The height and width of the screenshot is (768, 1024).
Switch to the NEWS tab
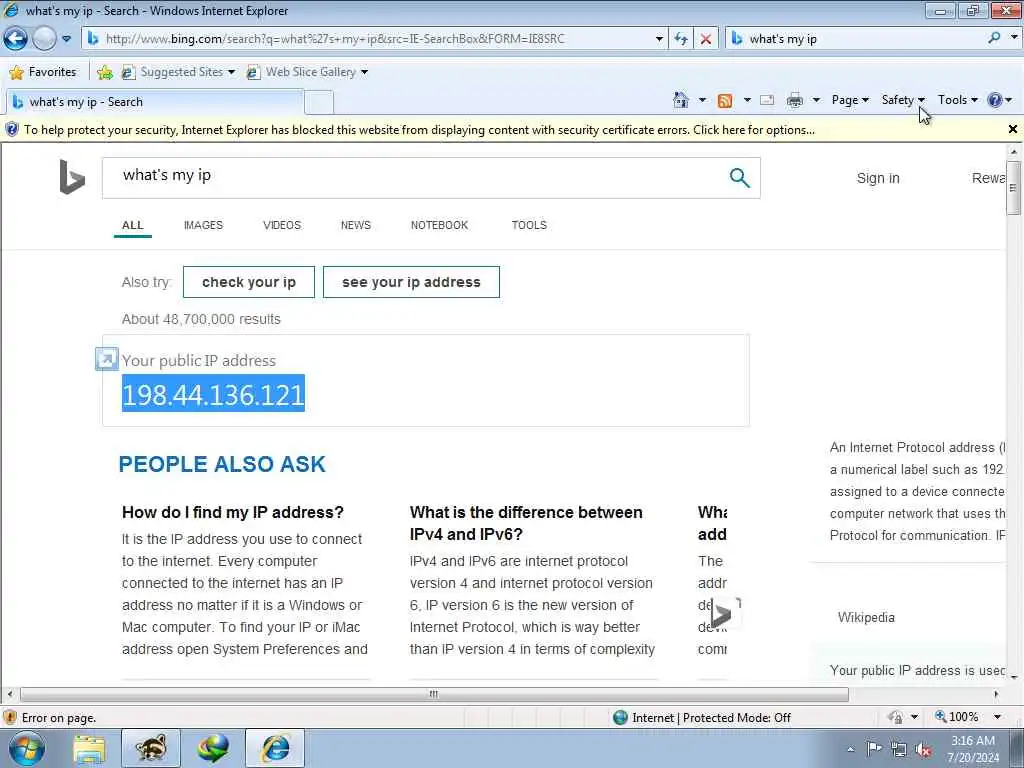click(x=356, y=225)
